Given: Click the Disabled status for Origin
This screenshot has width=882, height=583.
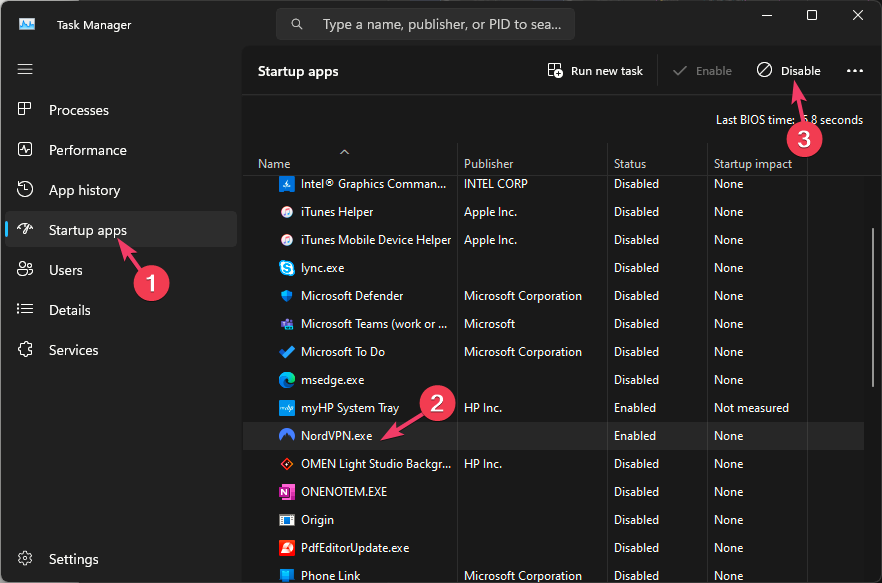Looking at the screenshot, I should tap(636, 520).
